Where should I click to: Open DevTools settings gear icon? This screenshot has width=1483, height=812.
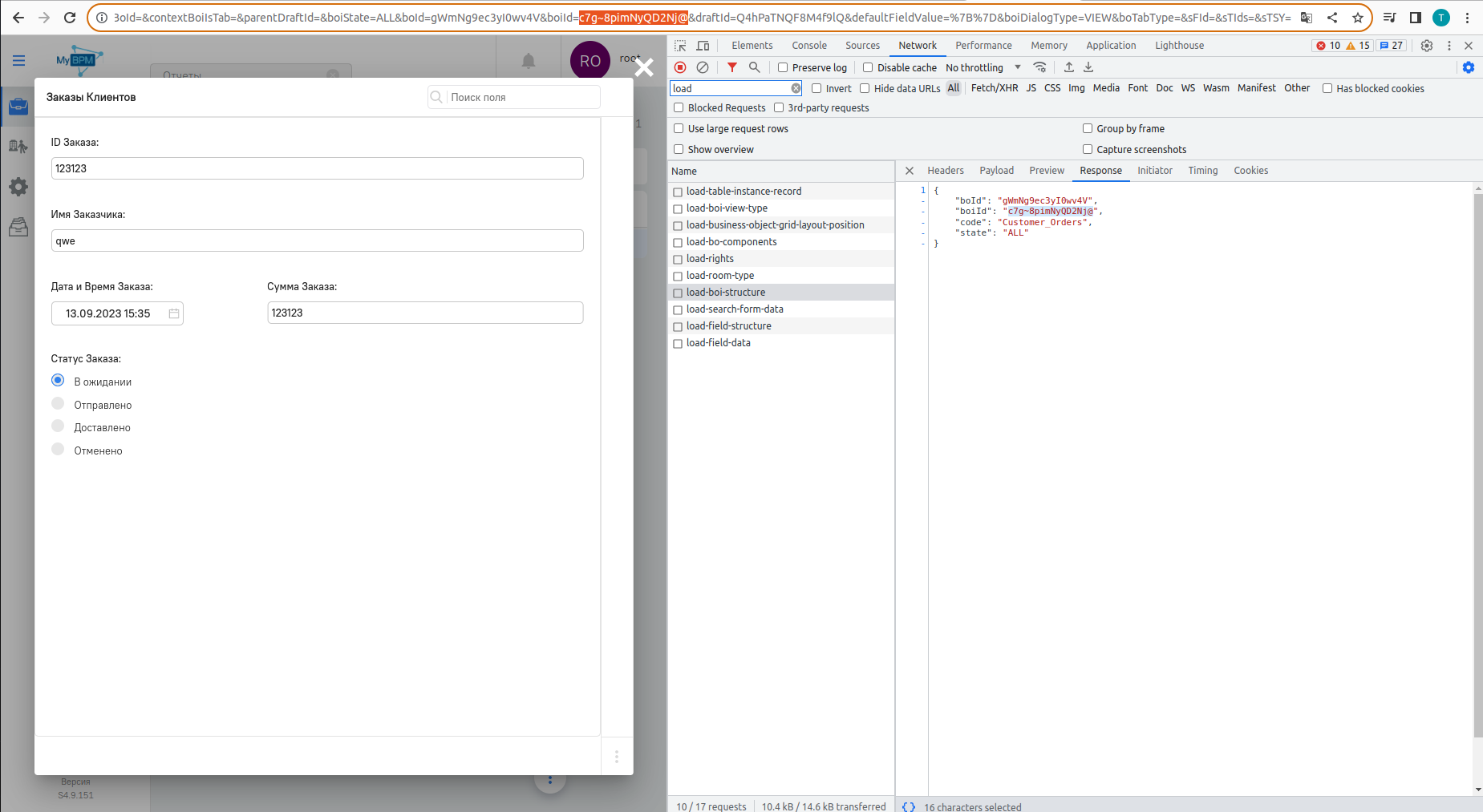pos(1426,46)
